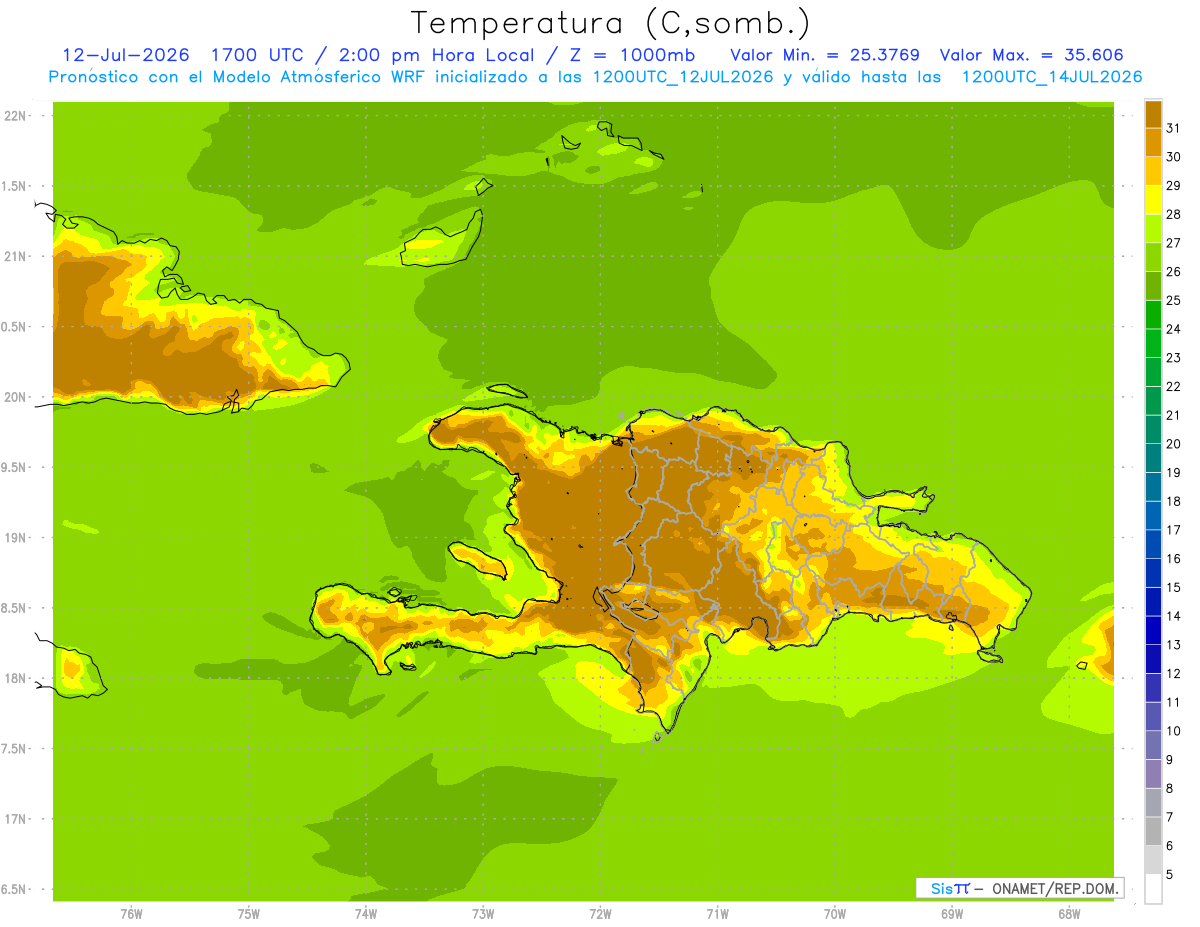
Task: Click the 'Temperatura (C,somb.)' title
Action: pyautogui.click(x=610, y=24)
